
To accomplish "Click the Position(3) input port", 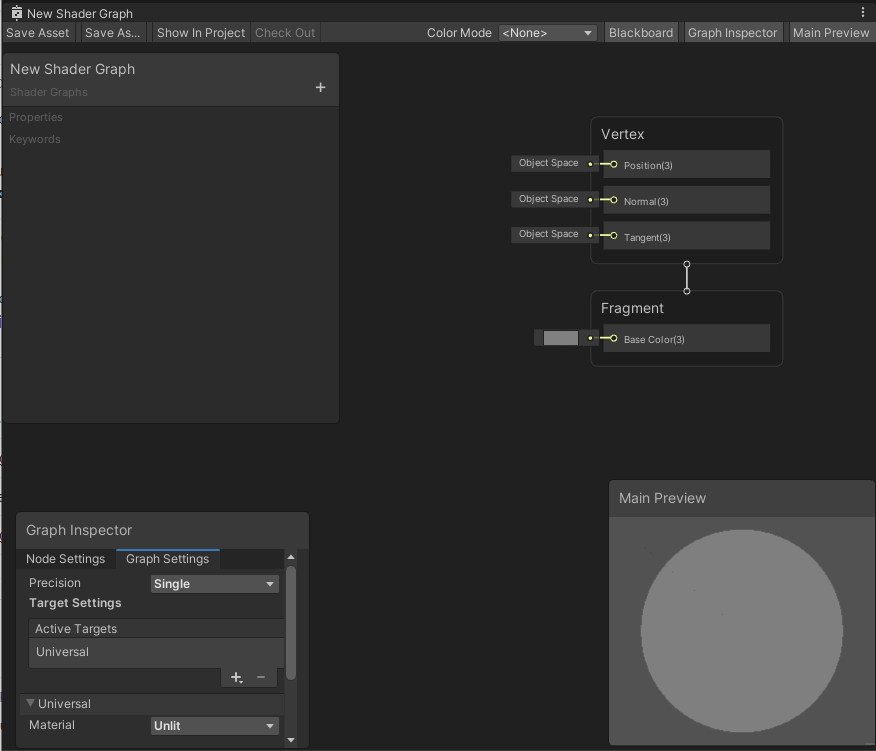I will (613, 164).
